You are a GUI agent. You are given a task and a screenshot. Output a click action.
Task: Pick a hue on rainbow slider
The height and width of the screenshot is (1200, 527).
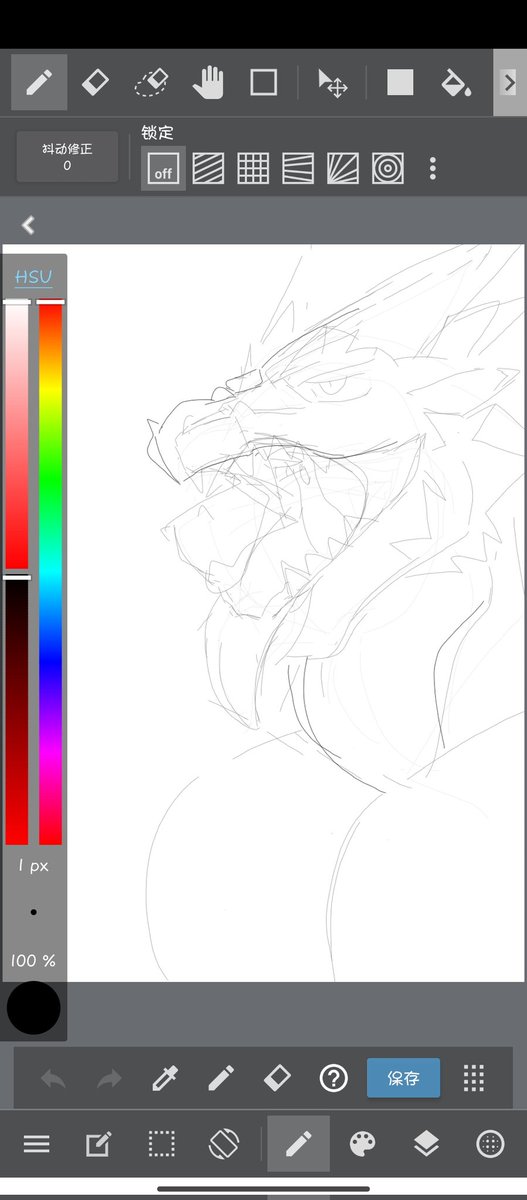pyautogui.click(x=50, y=572)
